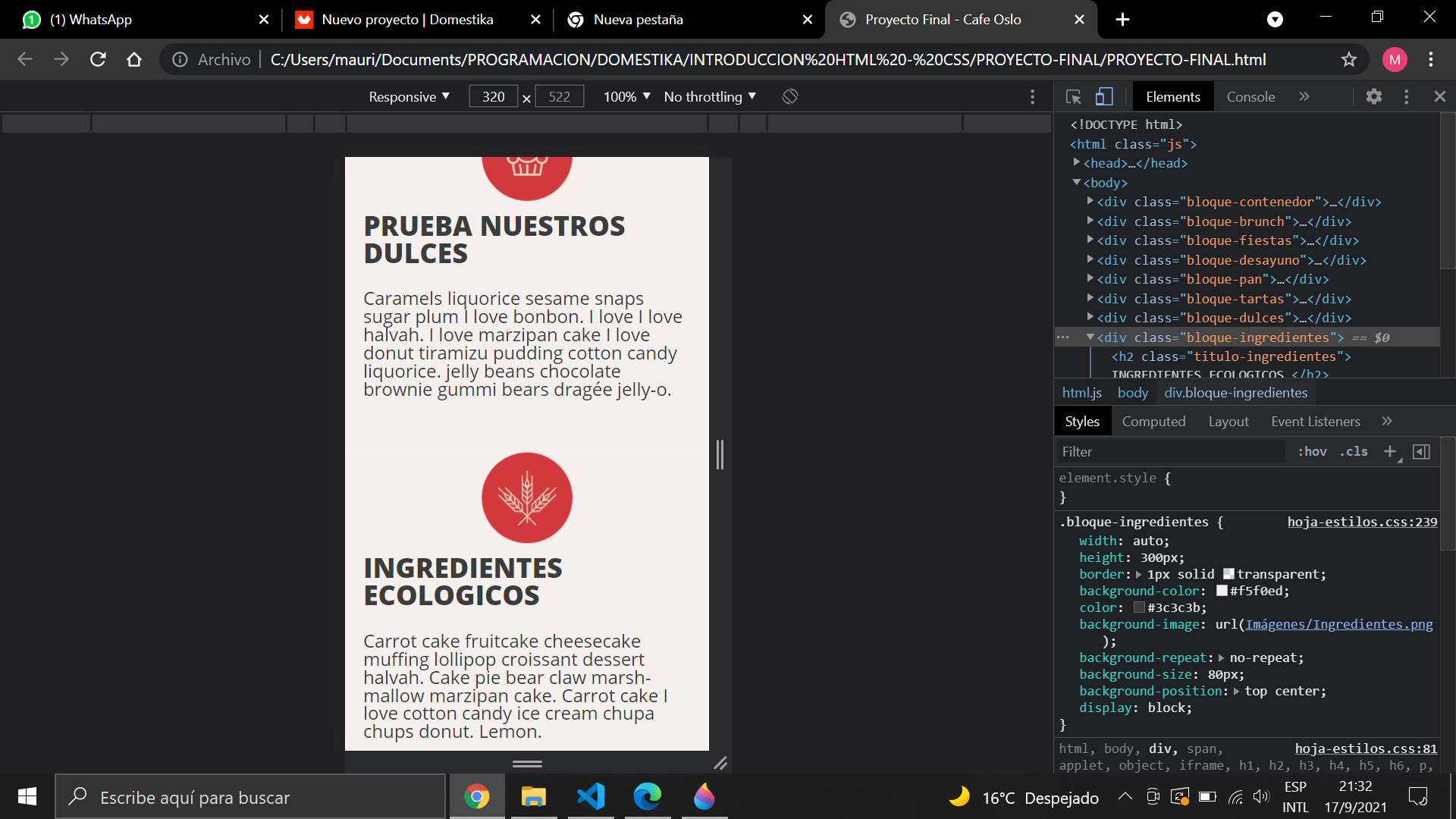Screen dimensions: 1456x819
Task: Open Visual Studio Code from taskbar
Action: pos(591,797)
